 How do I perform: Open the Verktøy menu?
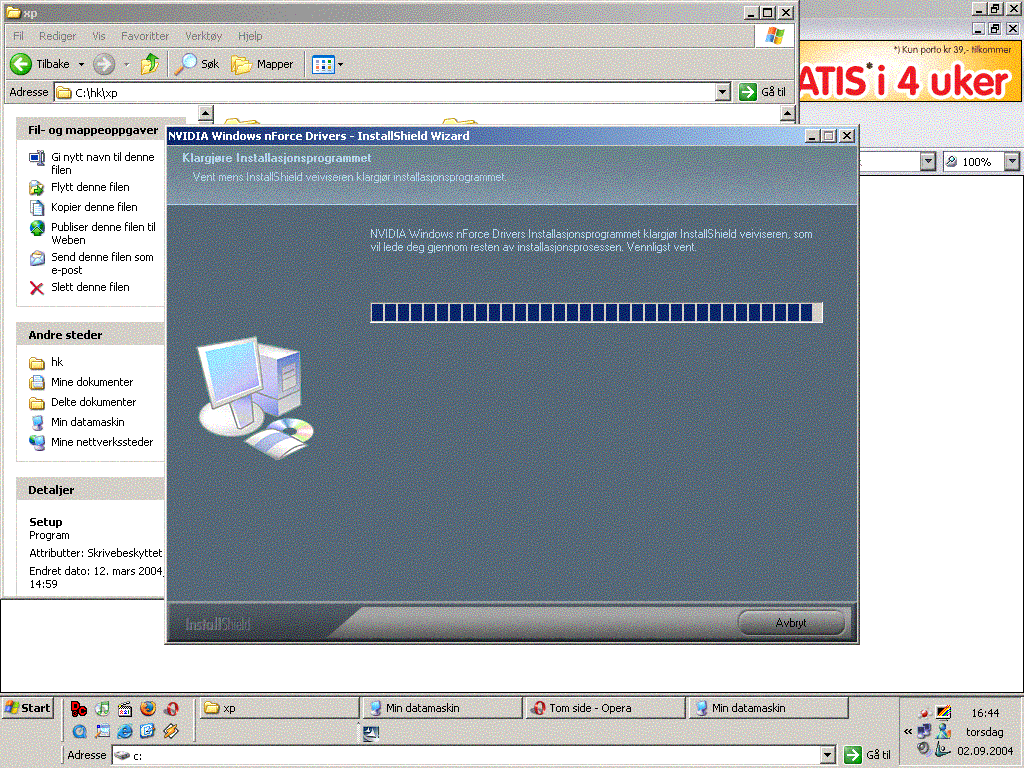(x=204, y=36)
